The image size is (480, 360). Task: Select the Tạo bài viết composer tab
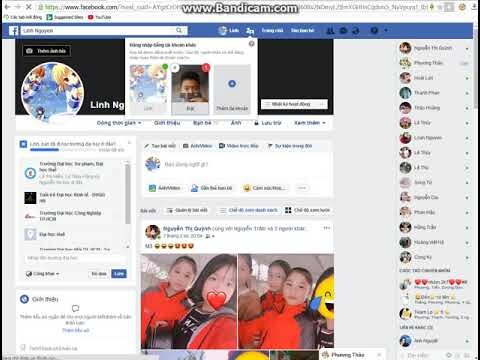coord(160,146)
